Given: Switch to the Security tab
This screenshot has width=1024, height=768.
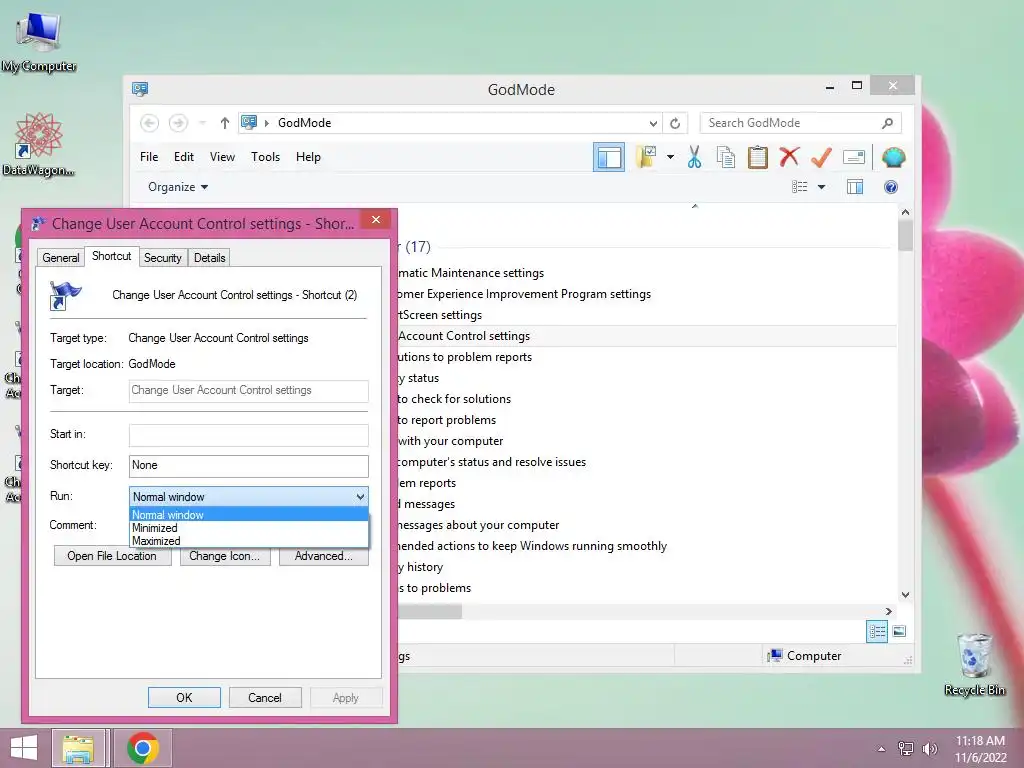Looking at the screenshot, I should (163, 258).
